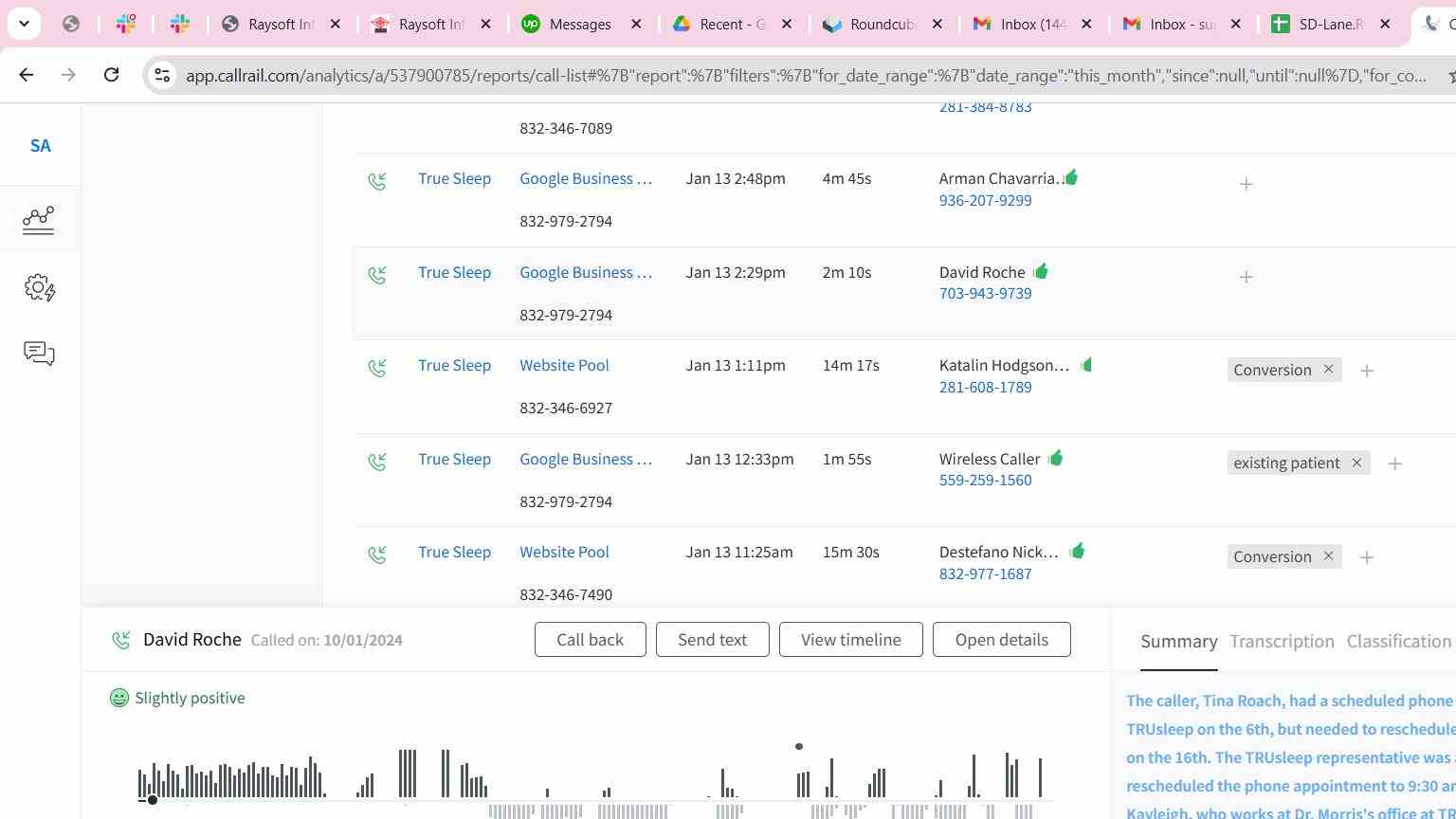This screenshot has width=1456, height=819.
Task: Open the Classification tab
Action: 1399,642
